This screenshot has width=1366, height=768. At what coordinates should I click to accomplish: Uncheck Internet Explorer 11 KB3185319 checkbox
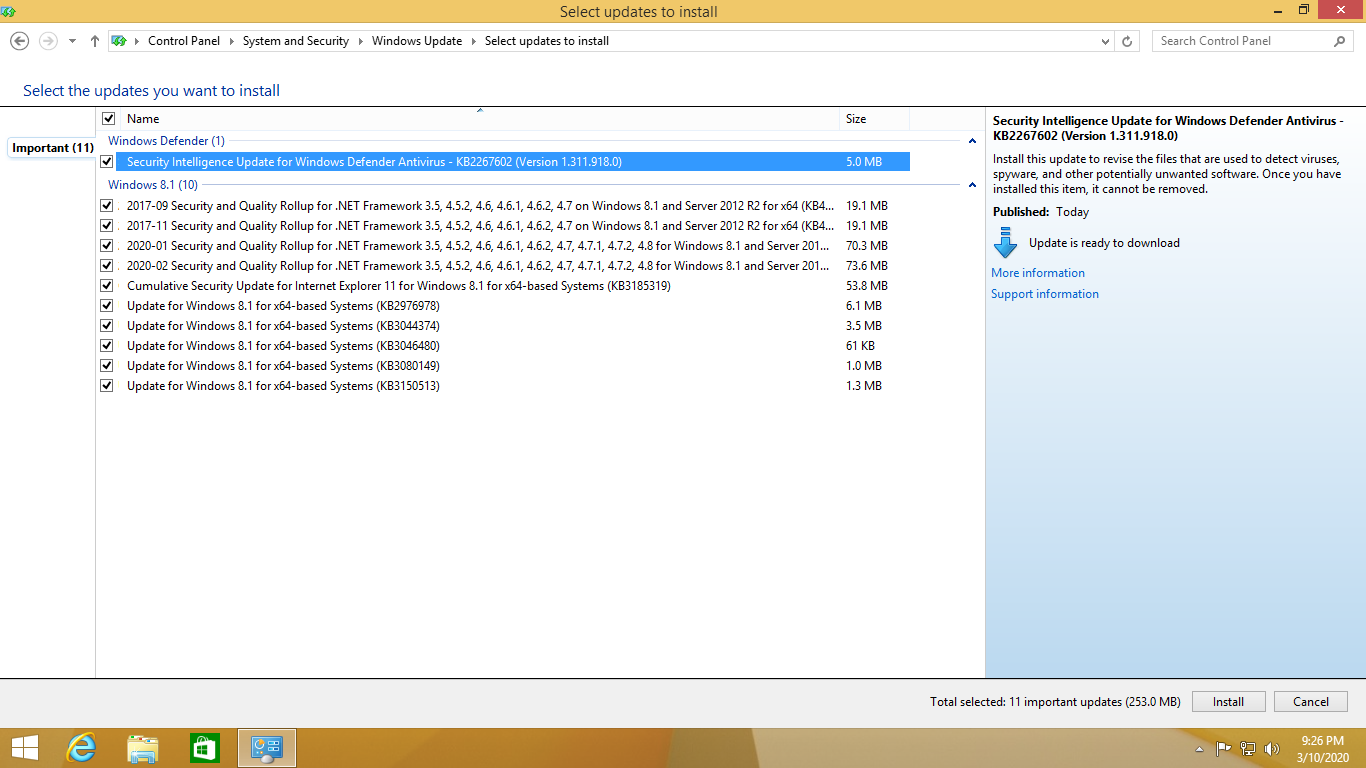click(x=107, y=286)
